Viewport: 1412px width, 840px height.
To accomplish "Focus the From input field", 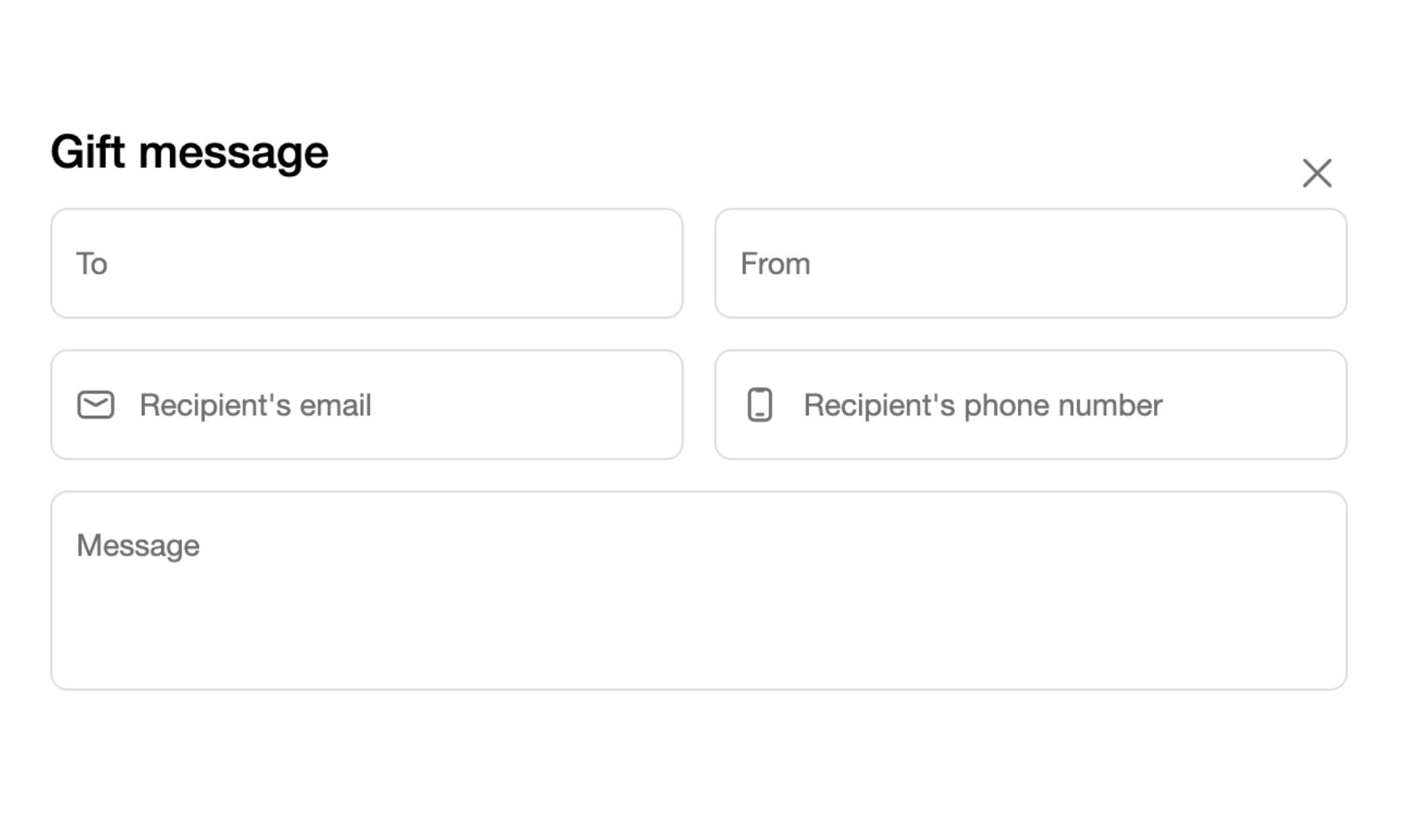I will pyautogui.click(x=1030, y=263).
